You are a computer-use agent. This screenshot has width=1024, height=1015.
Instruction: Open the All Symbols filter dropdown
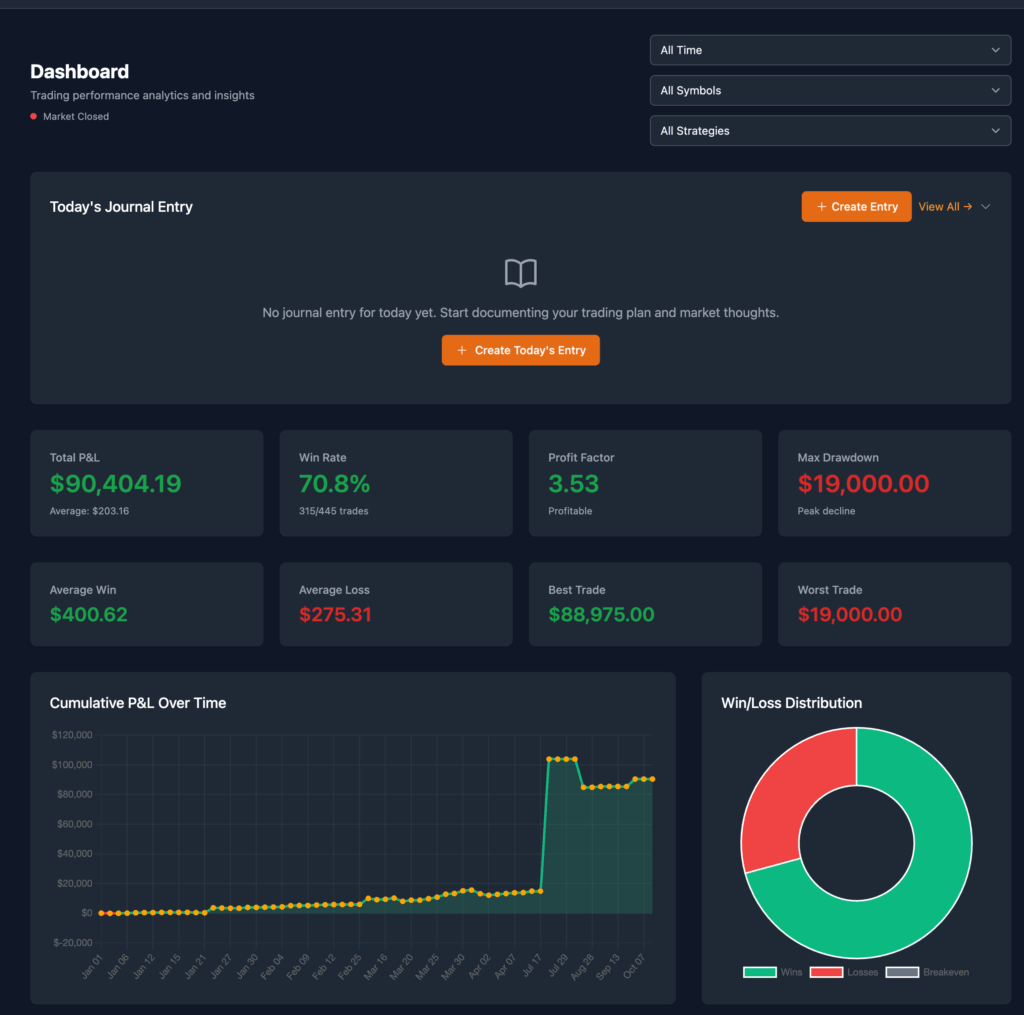(830, 90)
